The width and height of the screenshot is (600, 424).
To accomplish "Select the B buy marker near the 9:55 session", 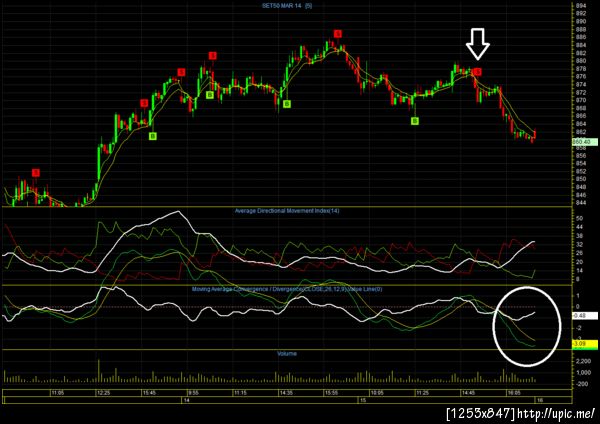I will (210, 95).
